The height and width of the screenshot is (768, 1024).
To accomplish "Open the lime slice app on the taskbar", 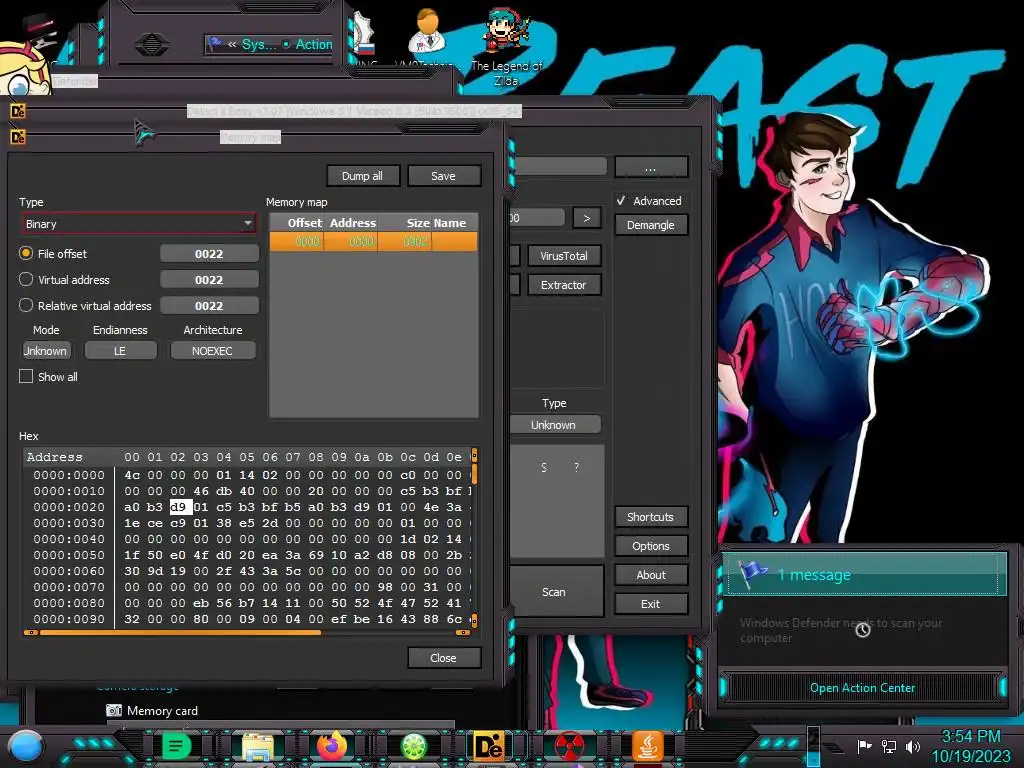I will [413, 746].
